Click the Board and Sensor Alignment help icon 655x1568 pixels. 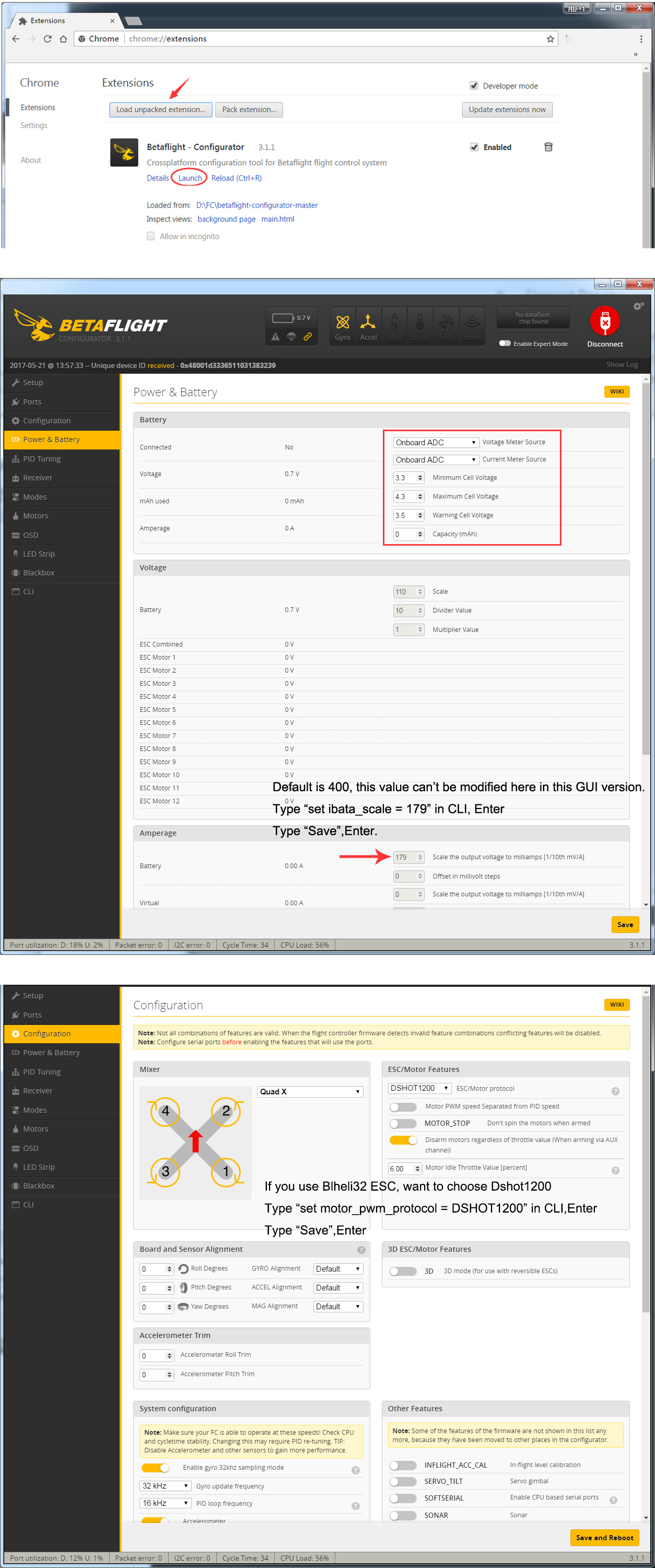[361, 1250]
